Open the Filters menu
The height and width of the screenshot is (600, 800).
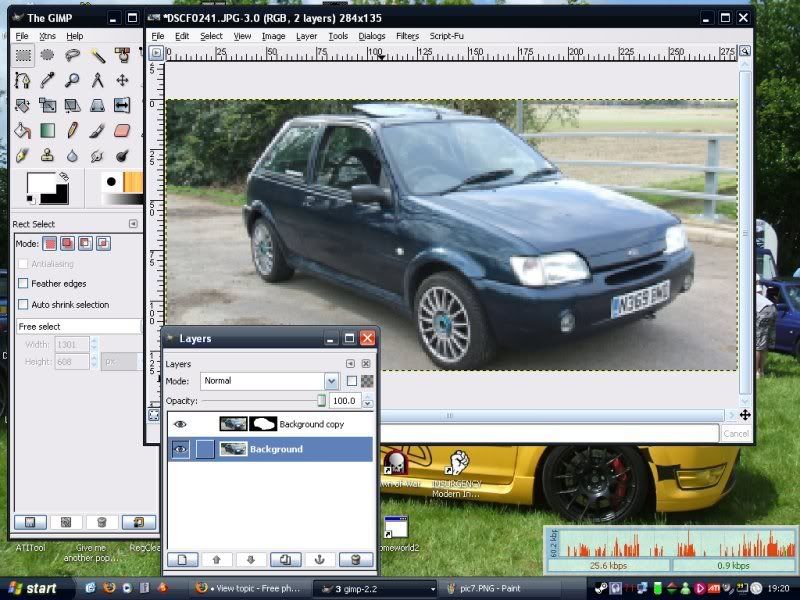pos(407,36)
